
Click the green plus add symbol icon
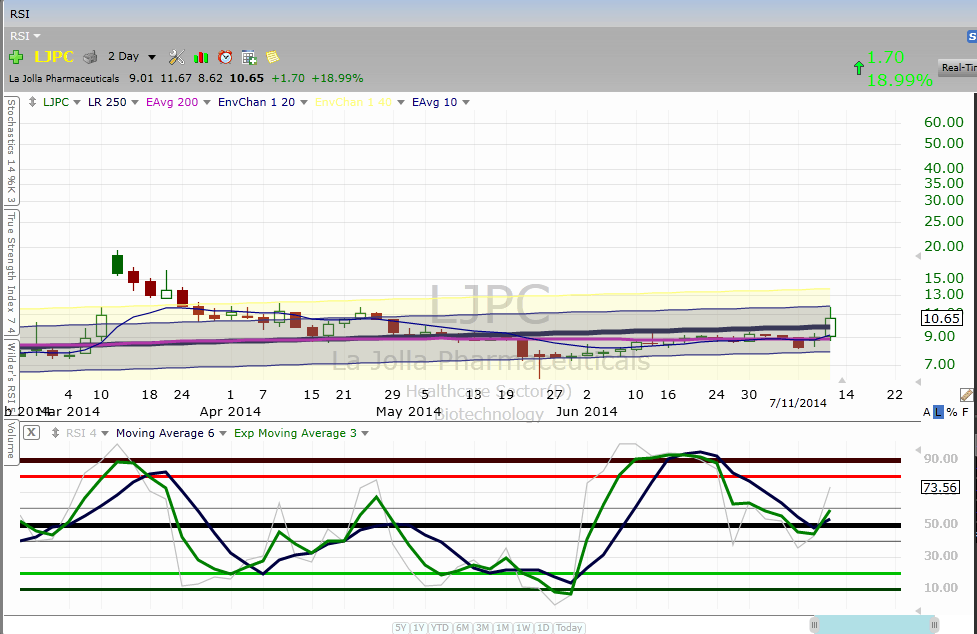[x=16, y=57]
